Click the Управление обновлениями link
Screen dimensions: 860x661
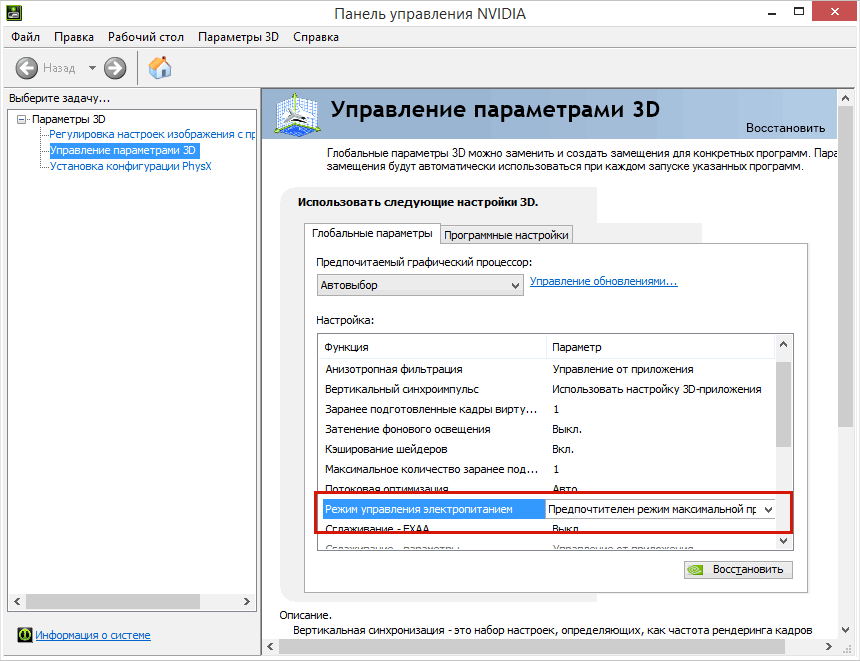click(x=603, y=282)
